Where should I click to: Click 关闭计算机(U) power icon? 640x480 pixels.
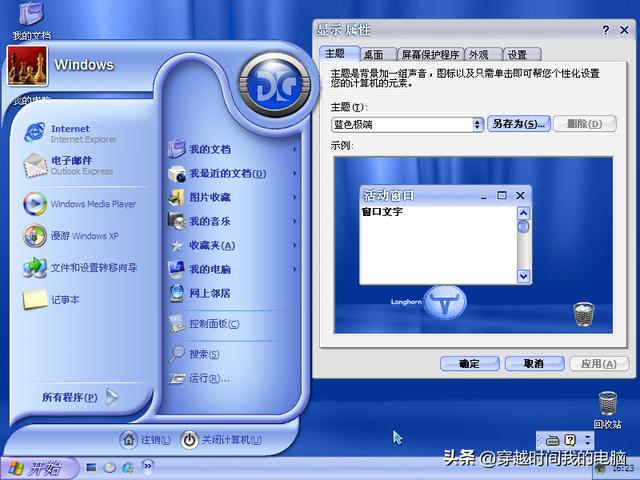[x=189, y=440]
